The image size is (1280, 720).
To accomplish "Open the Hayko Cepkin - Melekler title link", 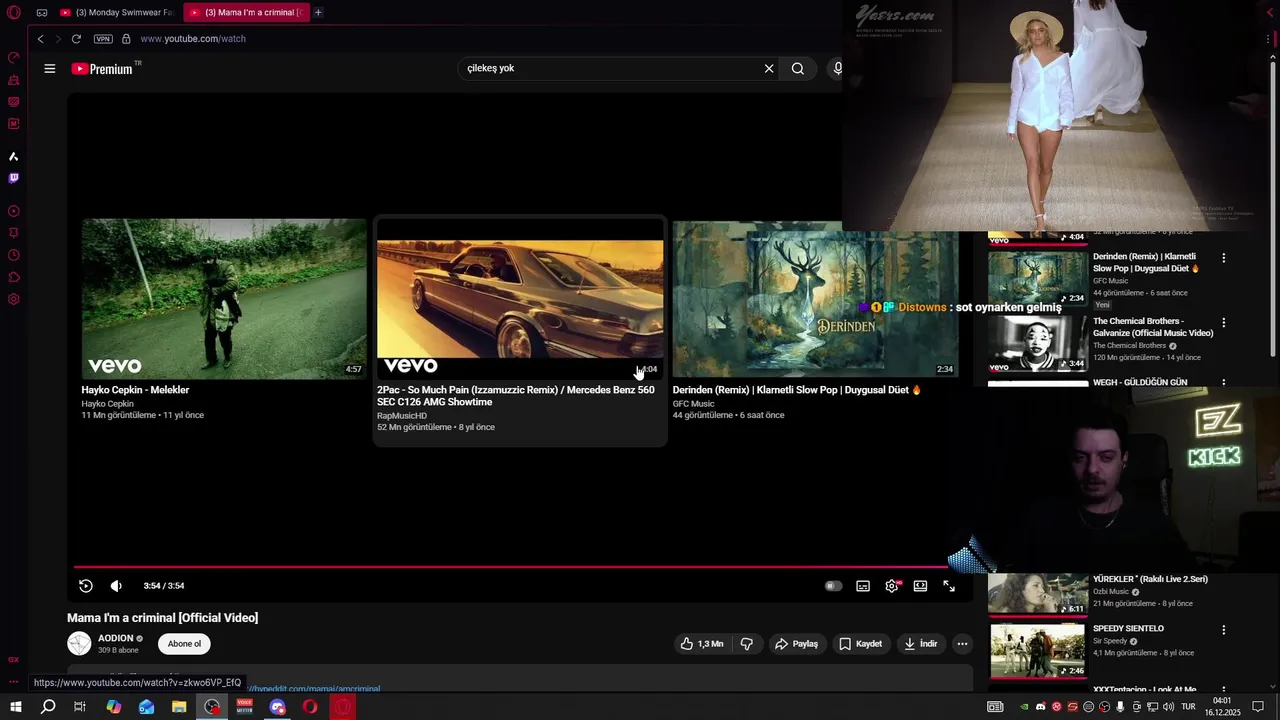I will click(135, 390).
